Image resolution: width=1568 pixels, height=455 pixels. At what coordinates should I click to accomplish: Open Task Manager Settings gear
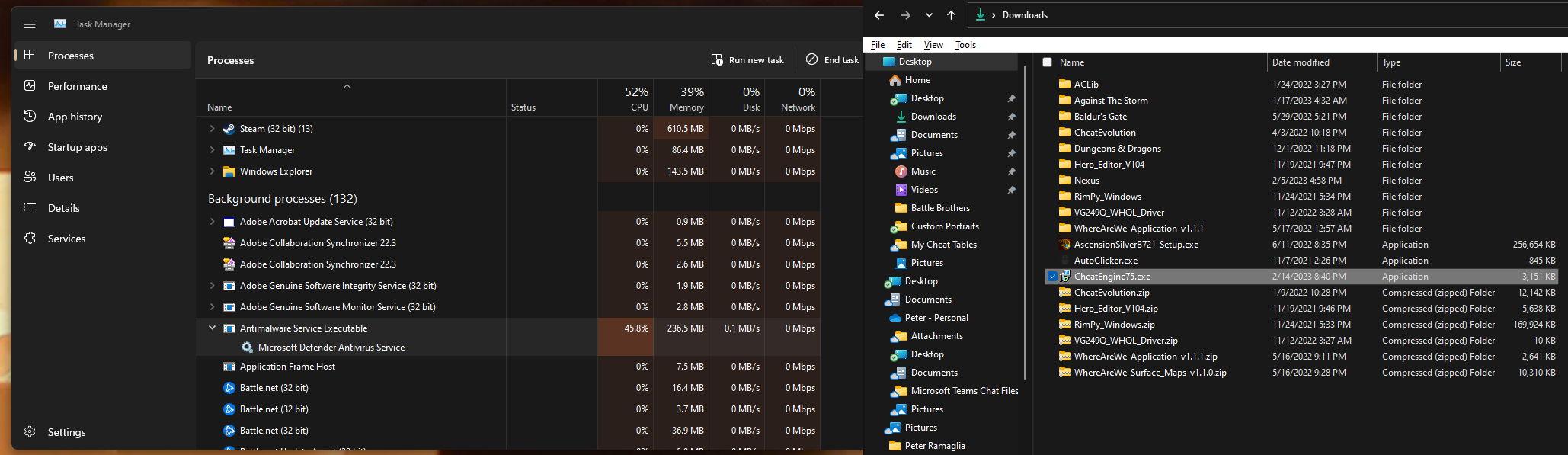(30, 431)
